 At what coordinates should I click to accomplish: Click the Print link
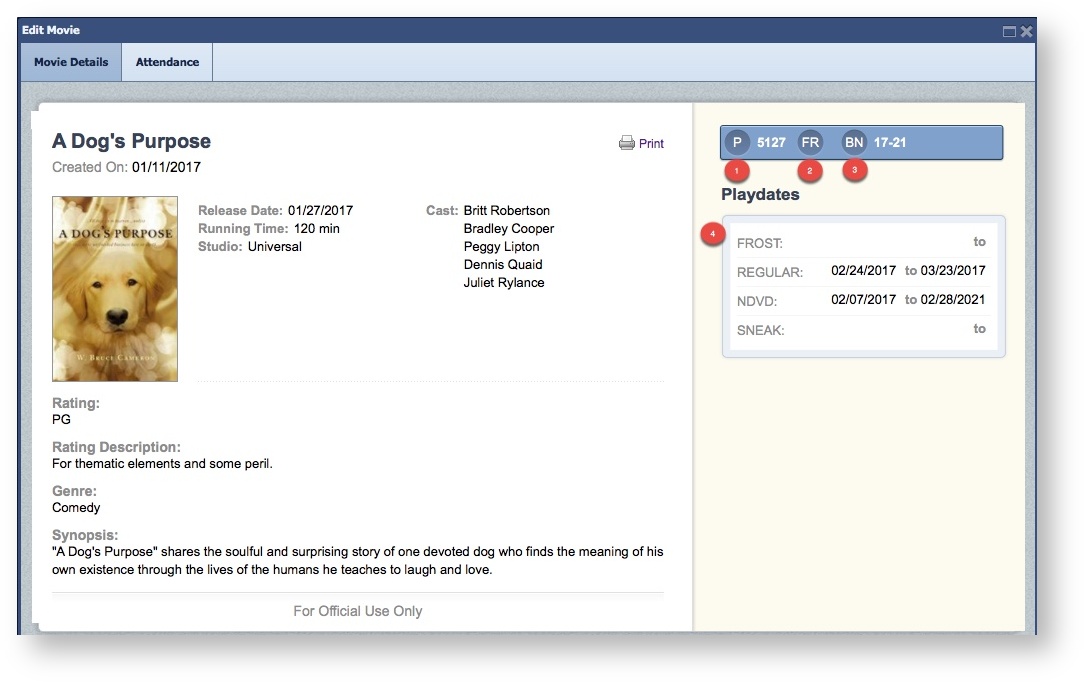pos(651,143)
